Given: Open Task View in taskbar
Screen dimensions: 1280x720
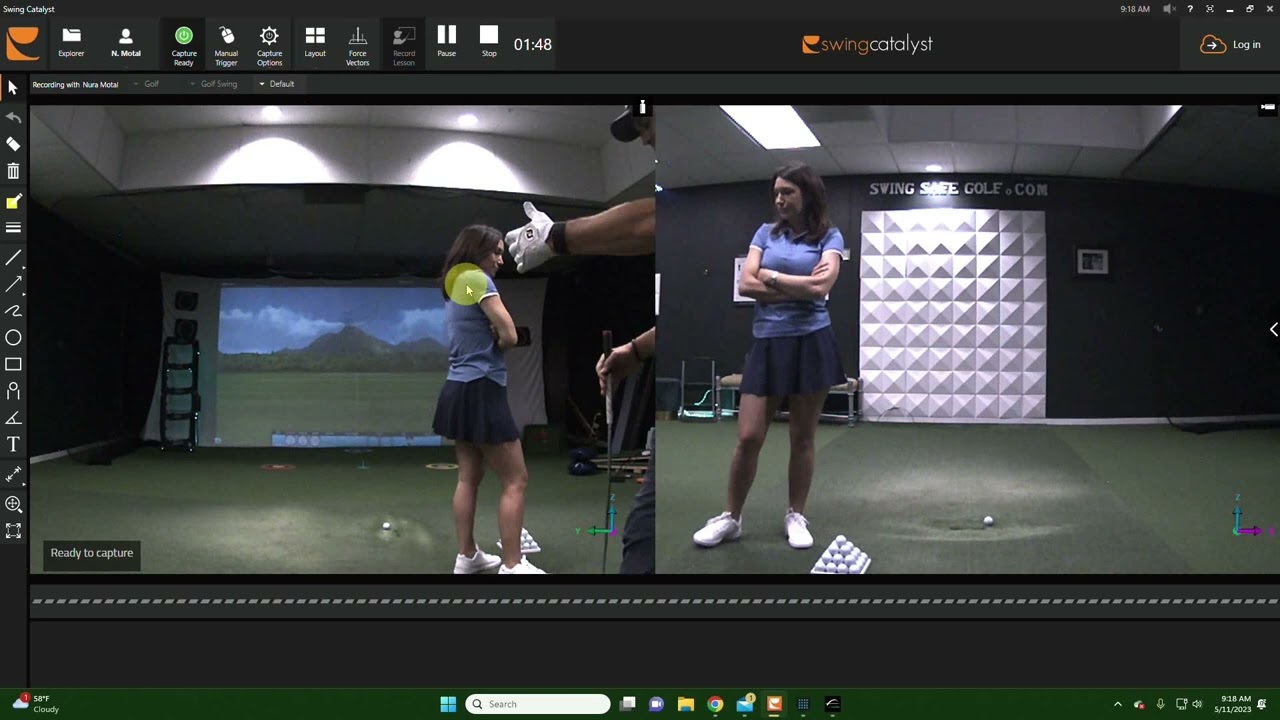Looking at the screenshot, I should tap(627, 704).
